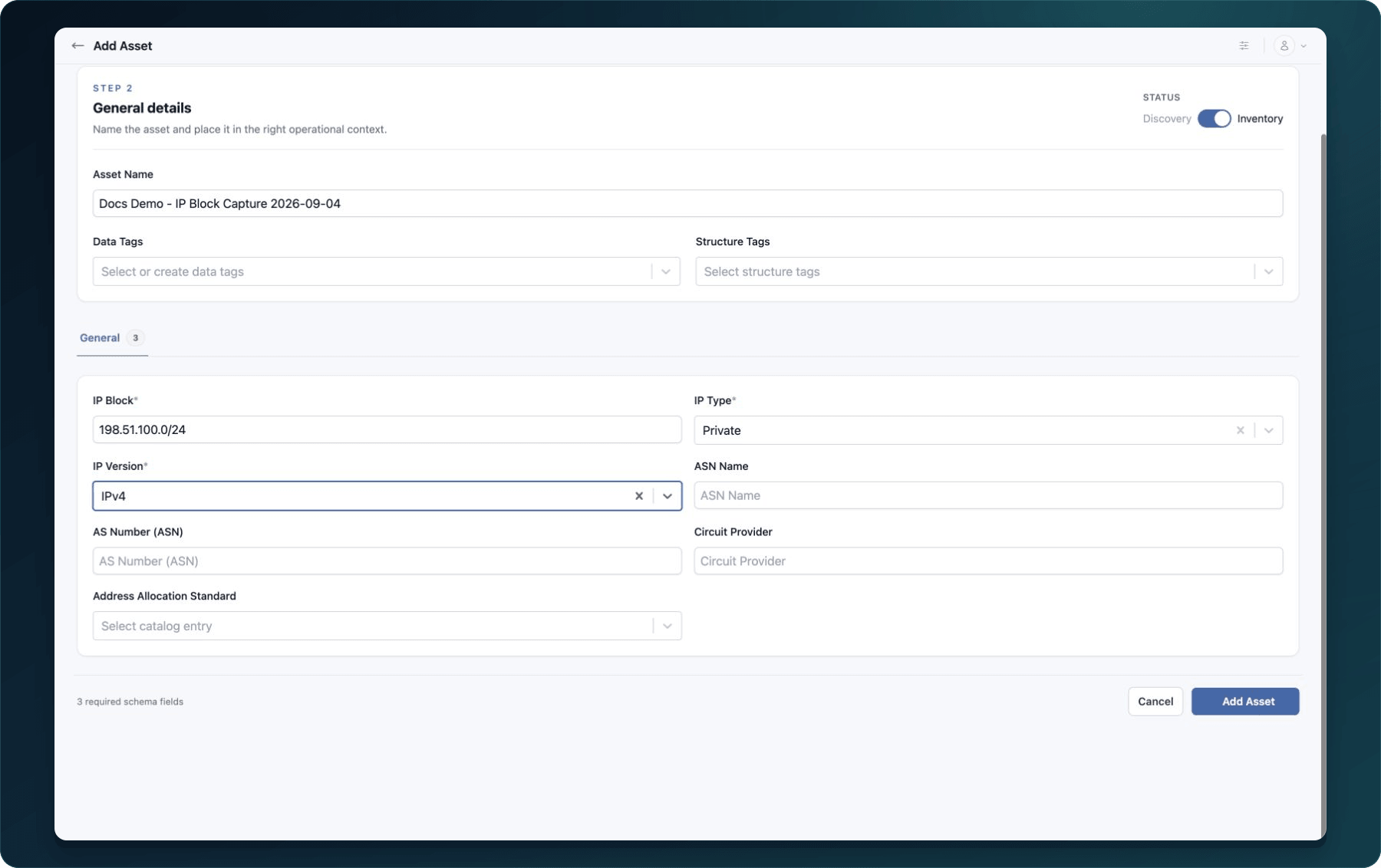Click the Inventory status label
This screenshot has height=868, width=1381.
(1260, 119)
